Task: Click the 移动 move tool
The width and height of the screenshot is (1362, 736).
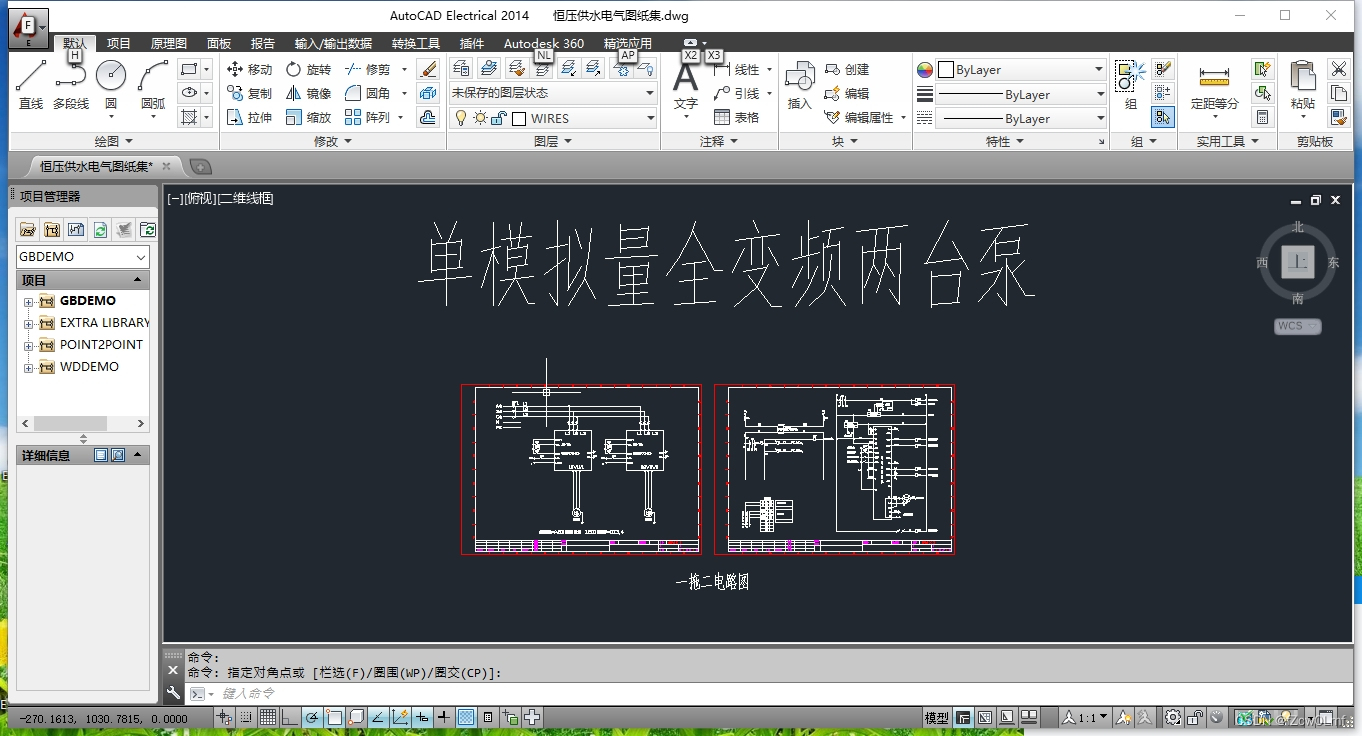Action: [x=249, y=69]
